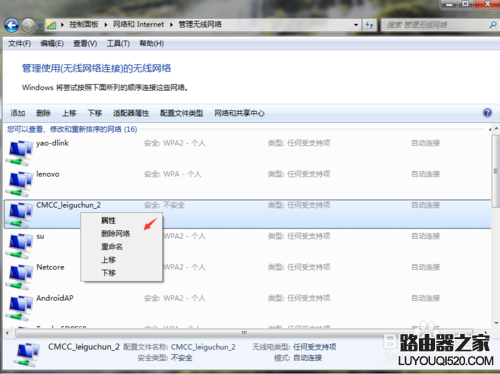This screenshot has width=500, height=374.
Task: Open help via the blue question mark icon
Action: click(x=487, y=113)
